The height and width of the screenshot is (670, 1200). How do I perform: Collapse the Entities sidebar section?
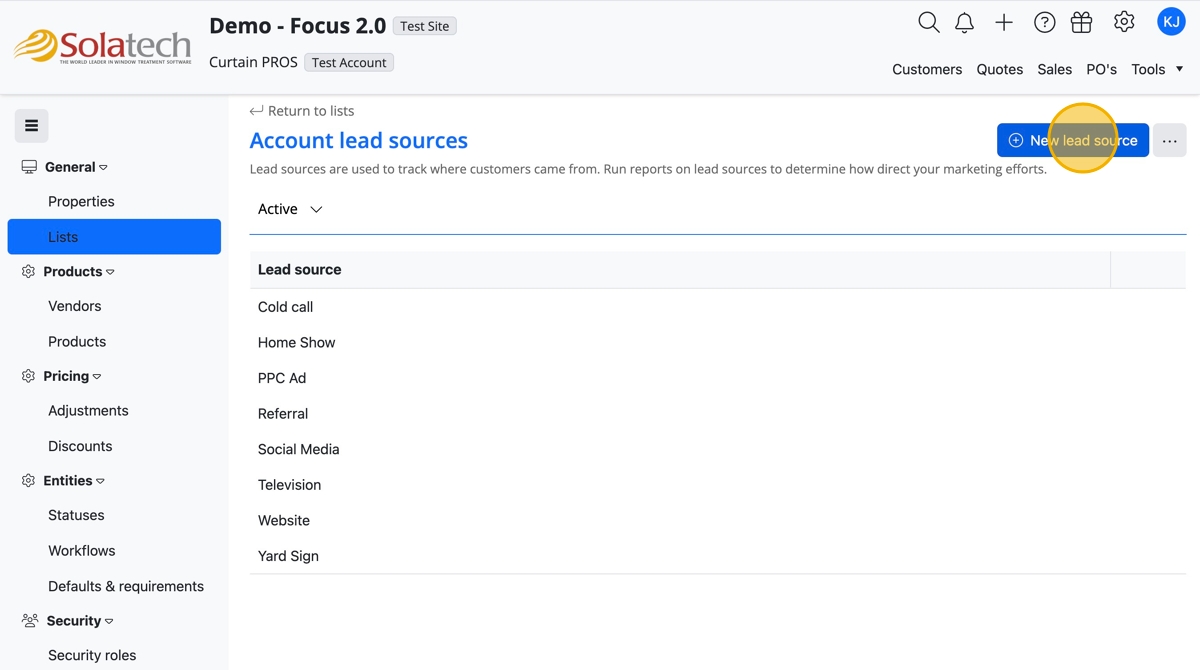coord(73,481)
